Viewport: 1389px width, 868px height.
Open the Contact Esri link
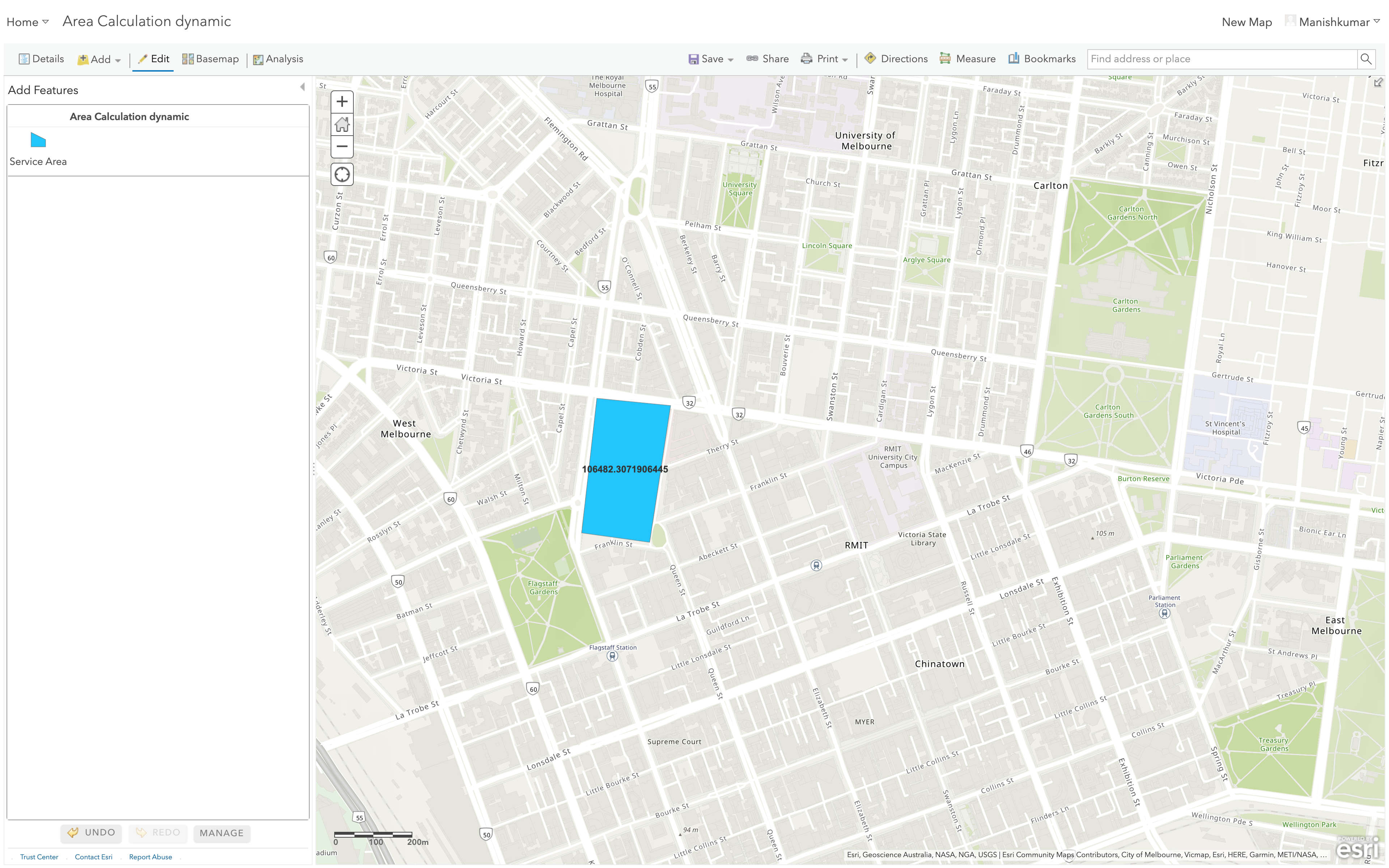click(x=94, y=857)
